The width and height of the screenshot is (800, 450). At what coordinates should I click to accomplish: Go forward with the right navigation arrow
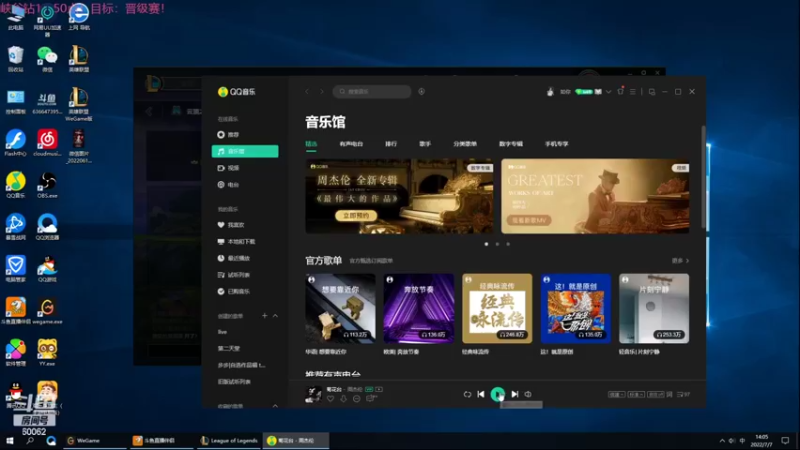coord(322,92)
